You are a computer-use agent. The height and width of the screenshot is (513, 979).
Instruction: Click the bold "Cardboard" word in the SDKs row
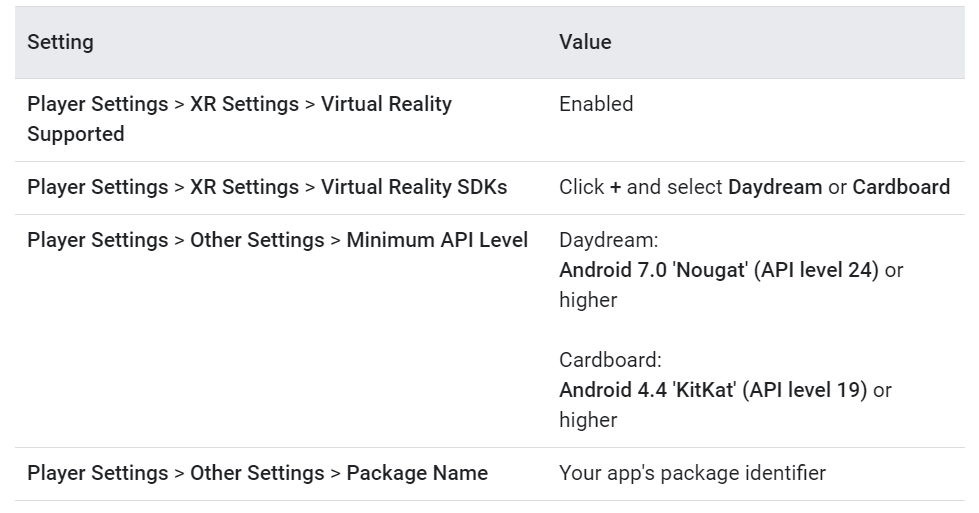click(x=901, y=187)
